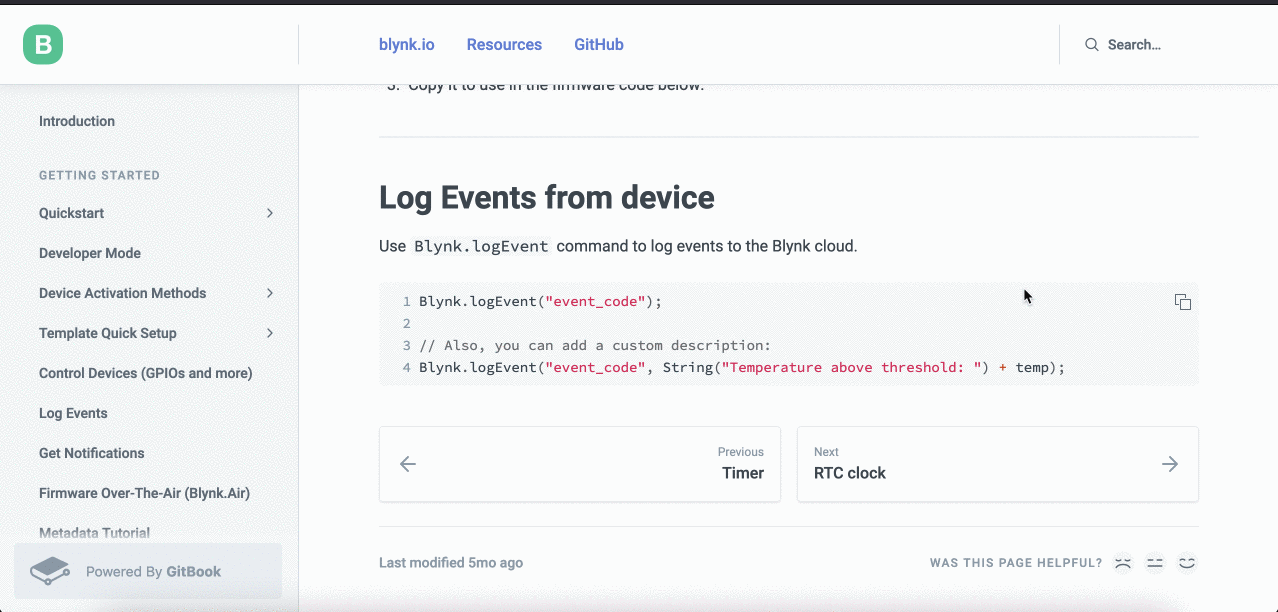Expand Template Quick Setup chevron

click(x=270, y=333)
